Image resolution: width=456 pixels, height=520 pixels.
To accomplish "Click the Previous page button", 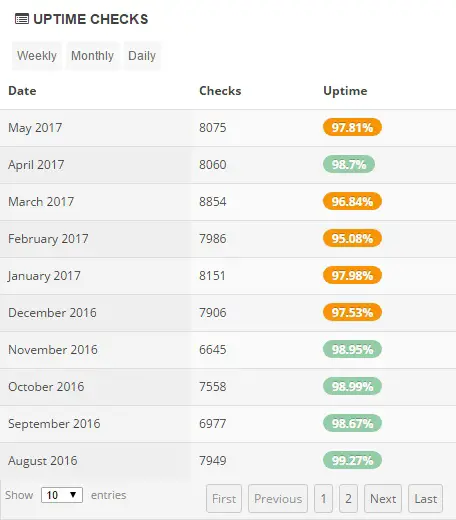I will point(278,499).
